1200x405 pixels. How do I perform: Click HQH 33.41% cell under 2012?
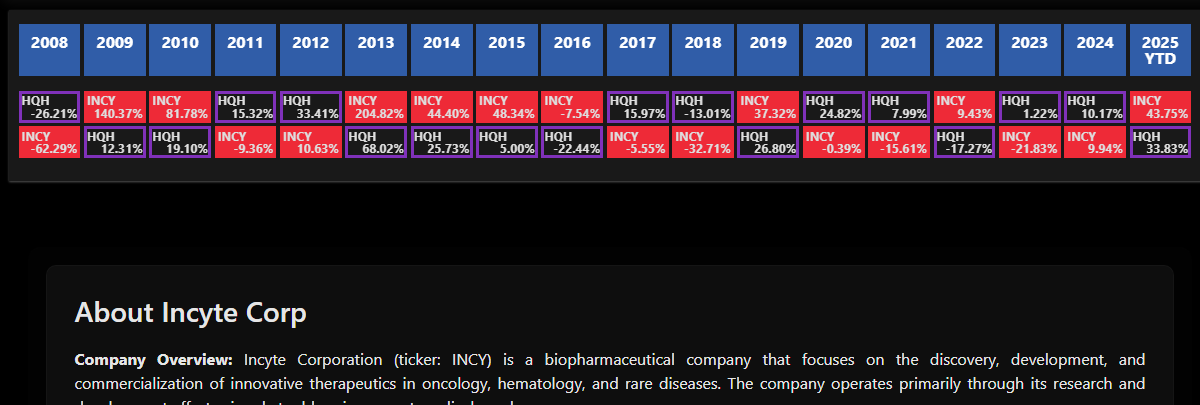(x=310, y=107)
